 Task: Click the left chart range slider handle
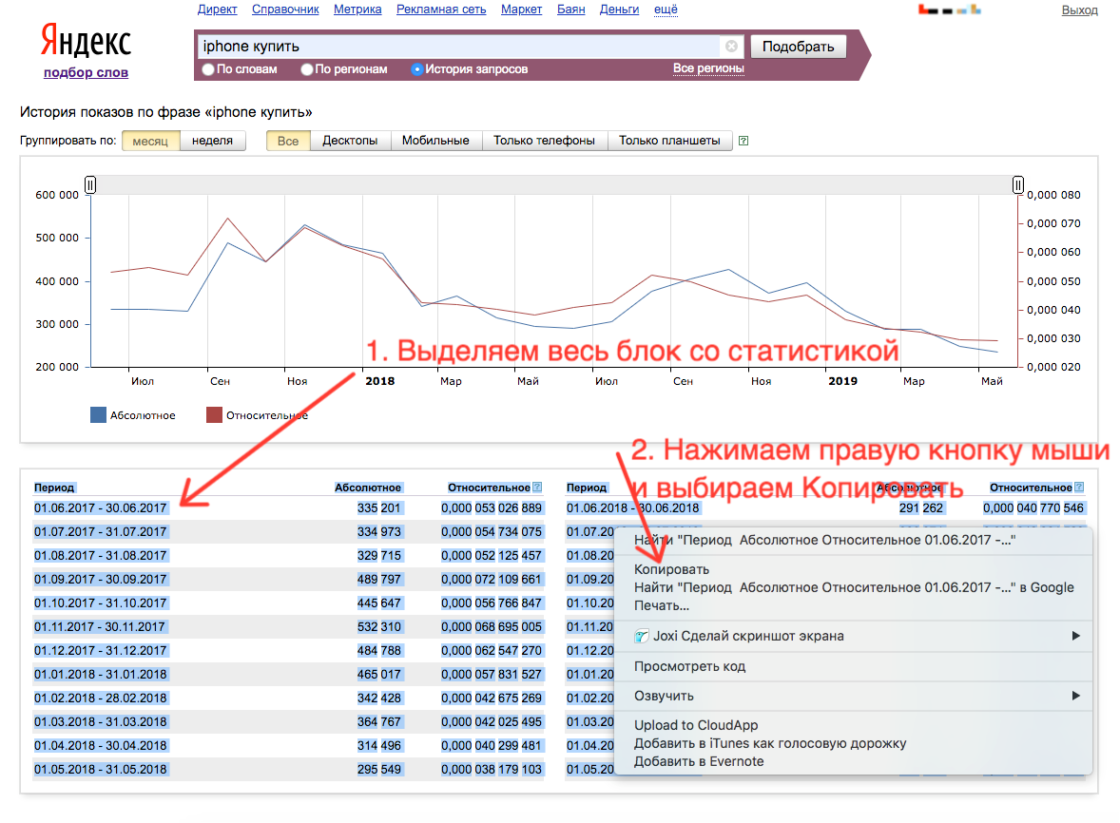[90, 185]
